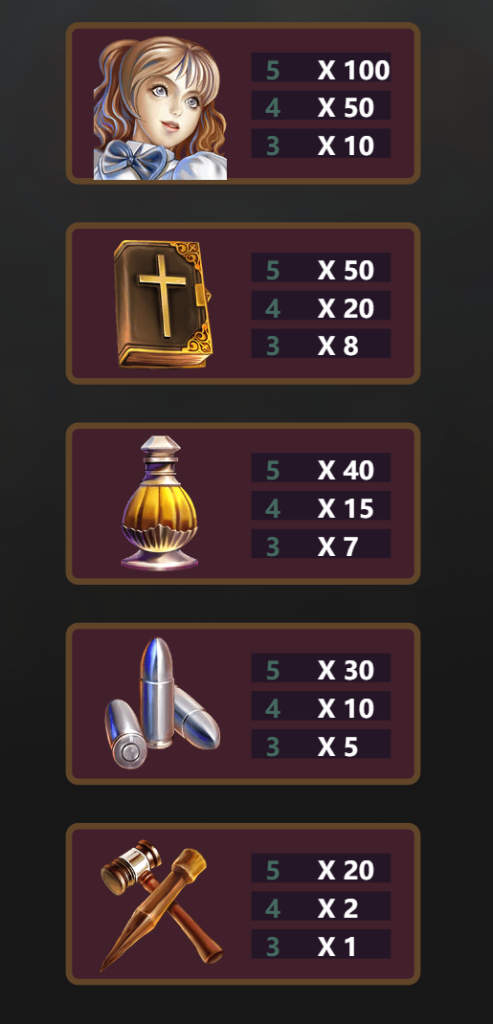Click the holy water bottle symbol

point(160,503)
